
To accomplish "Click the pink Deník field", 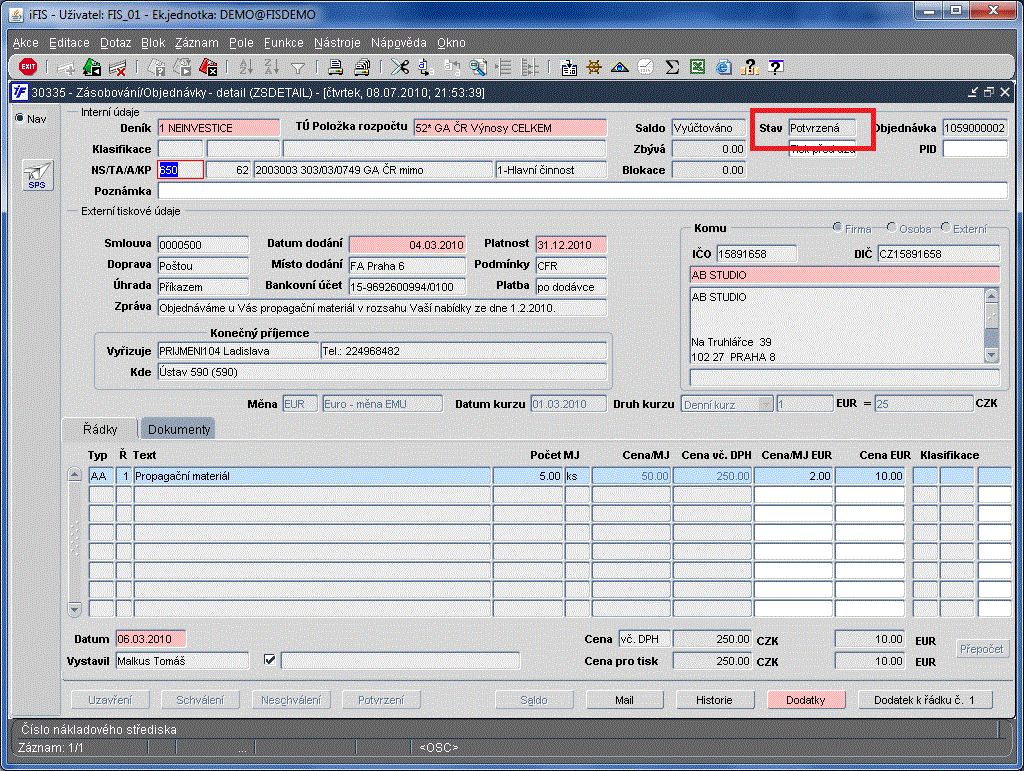I will pyautogui.click(x=218, y=128).
